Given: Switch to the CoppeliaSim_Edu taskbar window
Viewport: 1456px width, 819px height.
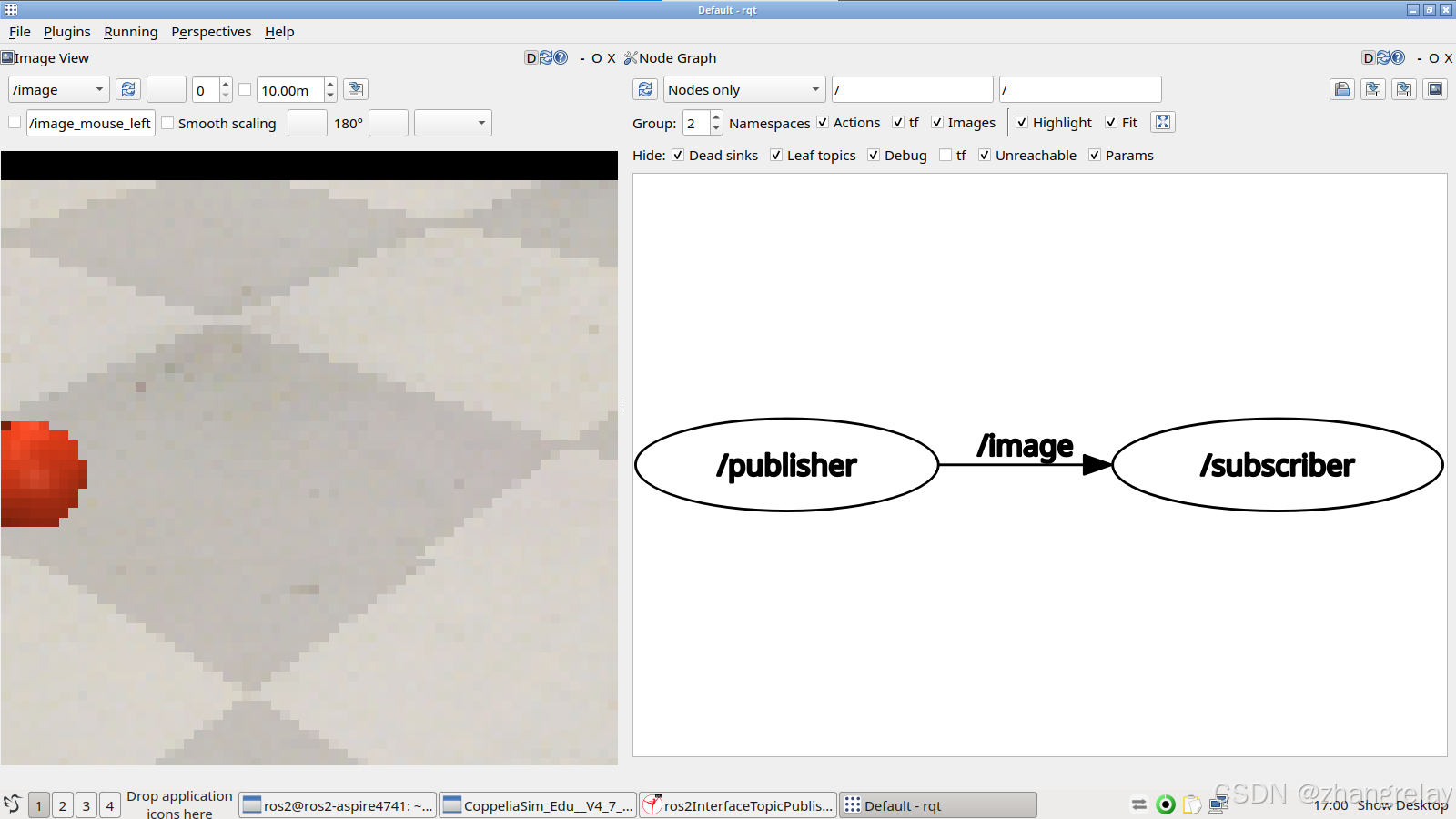Looking at the screenshot, I should click(537, 804).
